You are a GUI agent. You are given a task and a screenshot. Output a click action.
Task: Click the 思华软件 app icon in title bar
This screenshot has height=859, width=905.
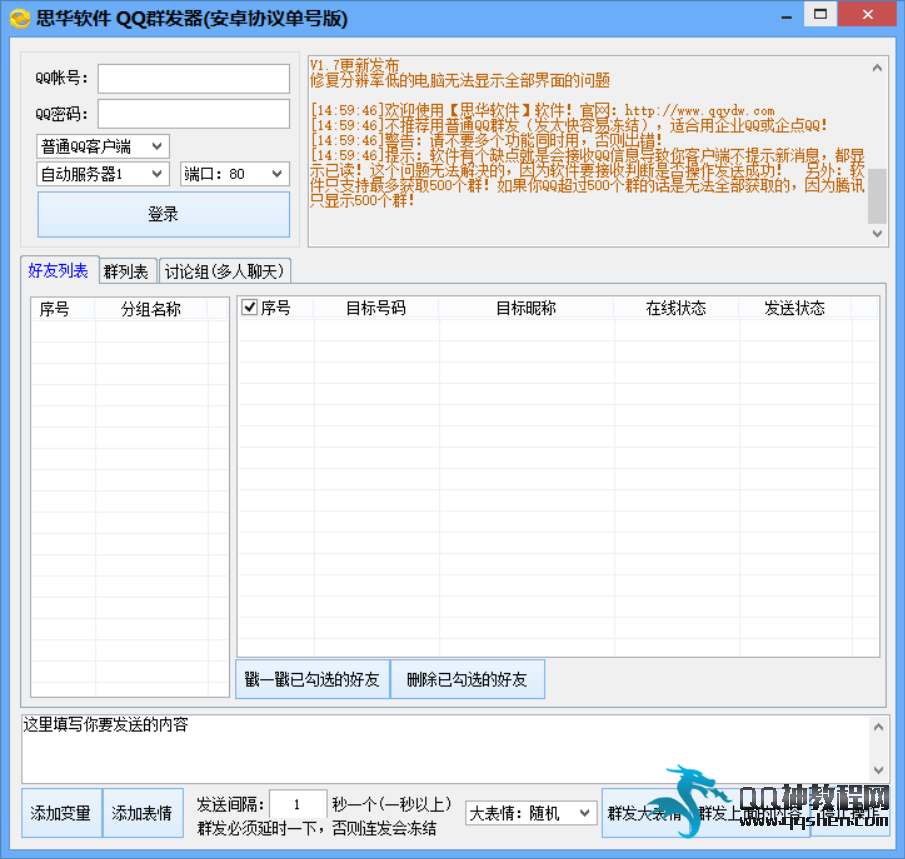coord(19,18)
